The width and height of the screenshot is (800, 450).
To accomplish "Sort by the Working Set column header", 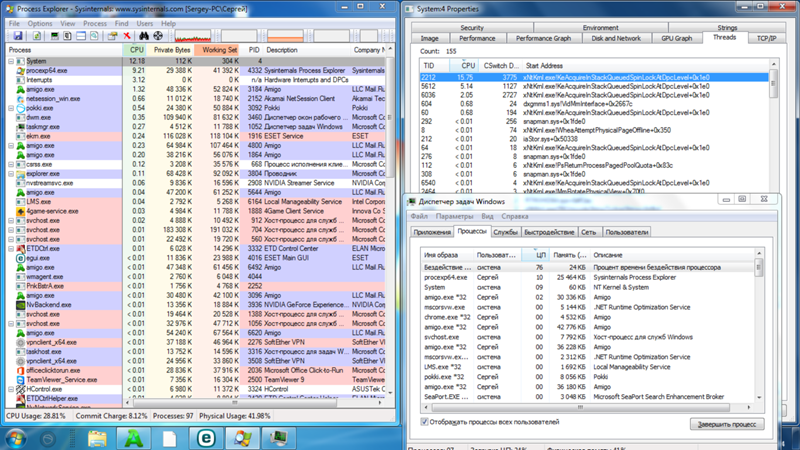I will pyautogui.click(x=217, y=50).
